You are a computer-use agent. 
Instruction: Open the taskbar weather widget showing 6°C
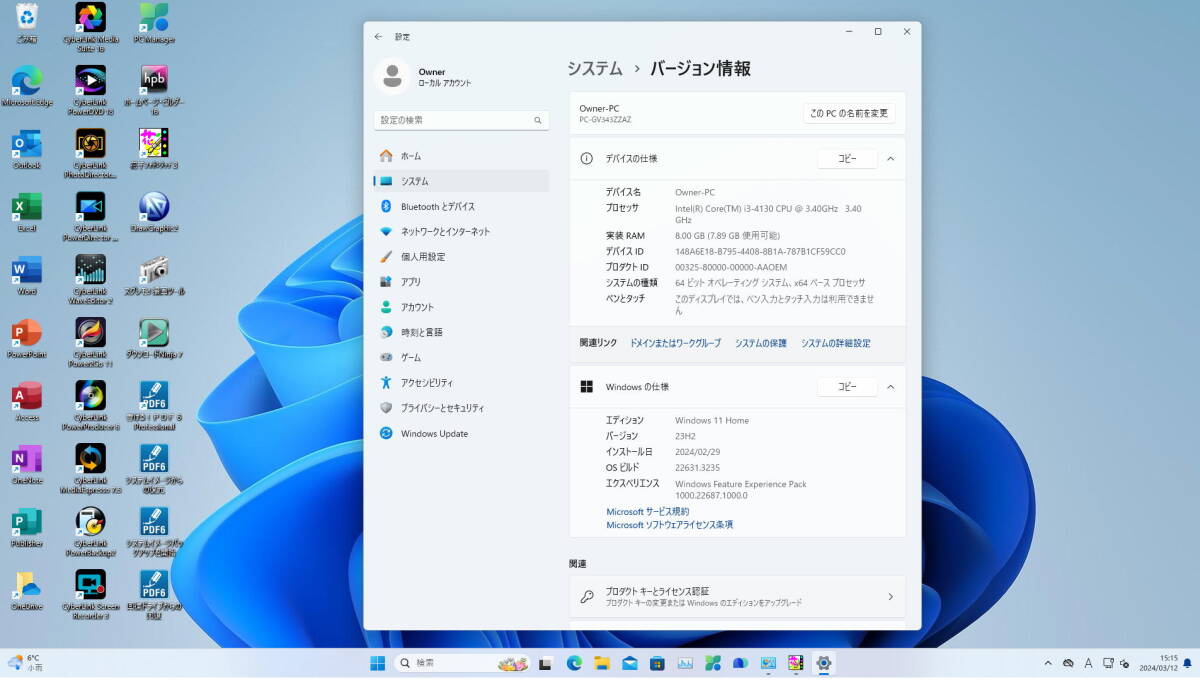[26, 662]
